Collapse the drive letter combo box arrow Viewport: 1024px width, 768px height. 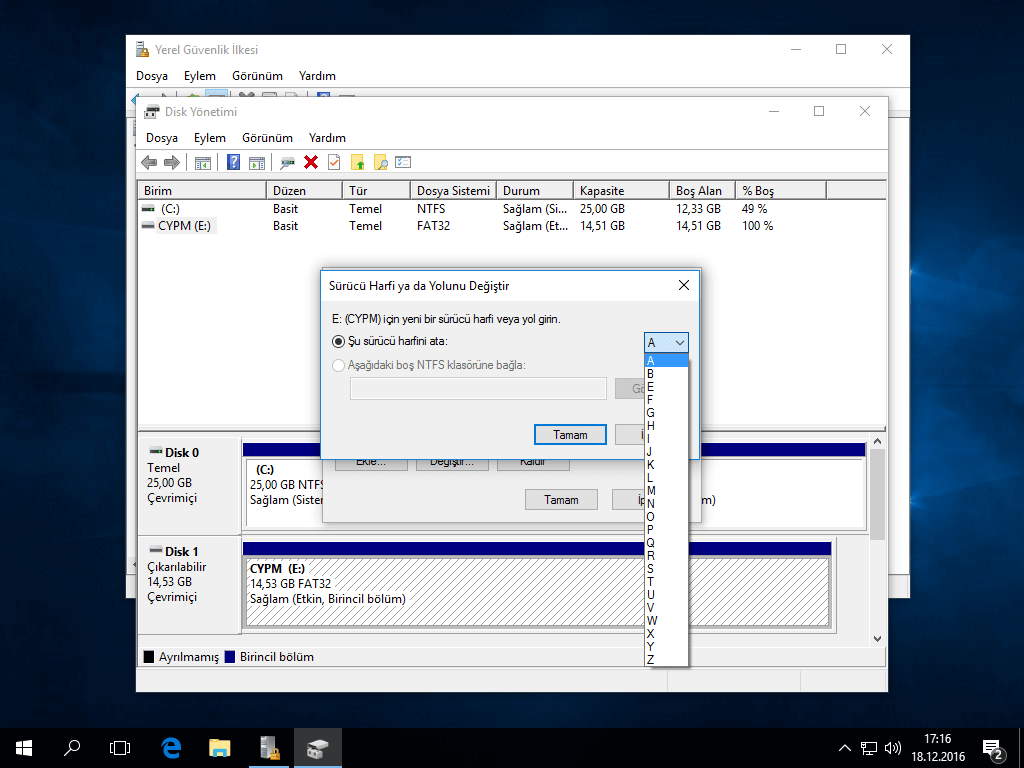tap(679, 342)
